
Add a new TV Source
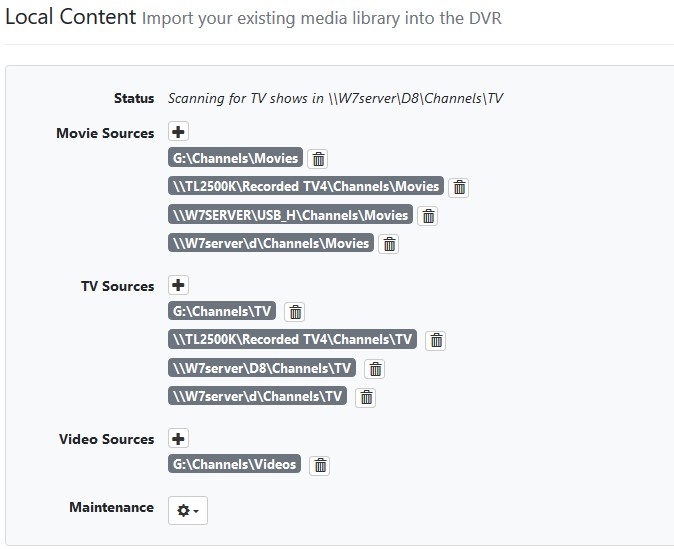pyautogui.click(x=178, y=285)
